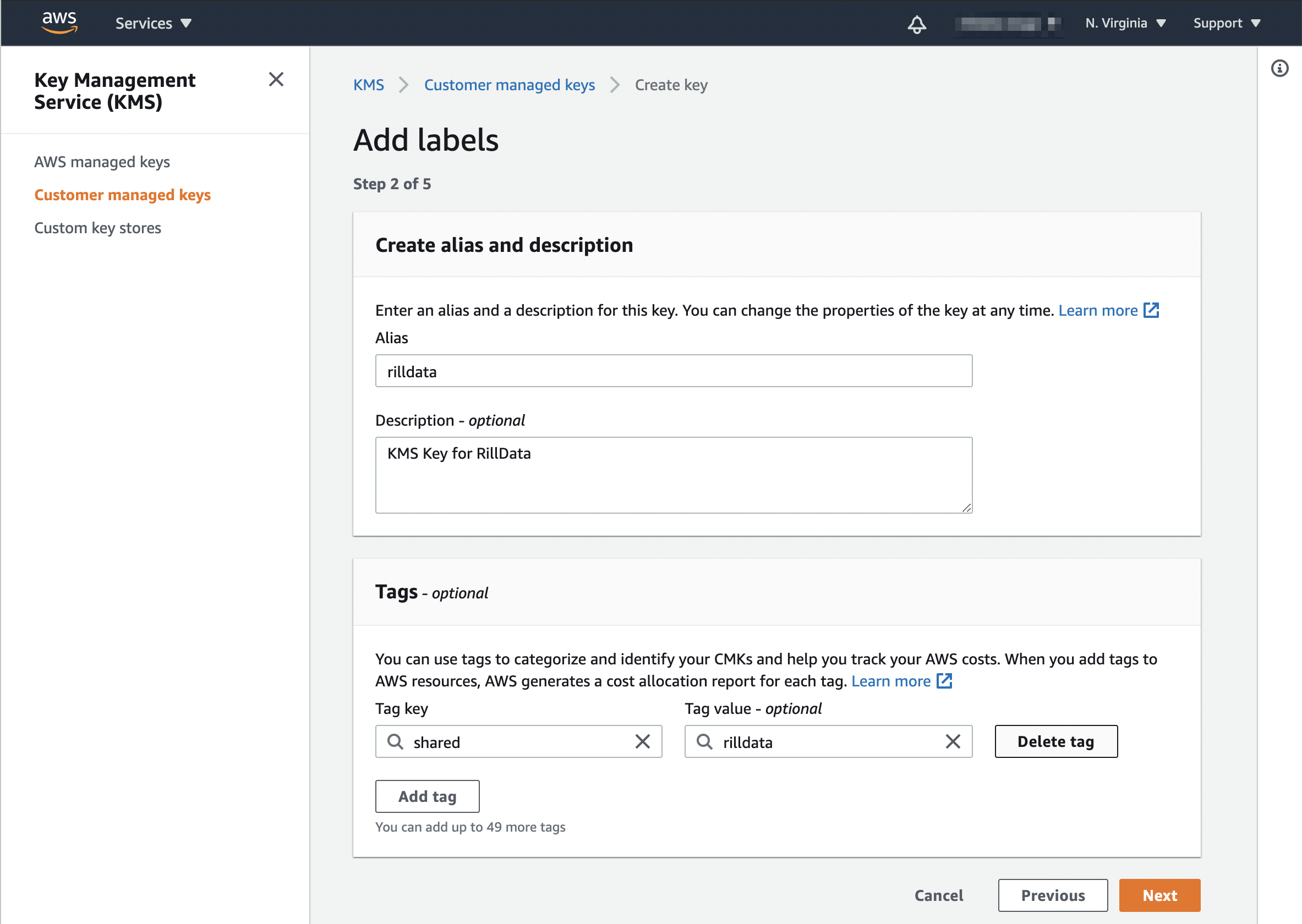Navigate to KMS breadcrumb link

point(368,85)
